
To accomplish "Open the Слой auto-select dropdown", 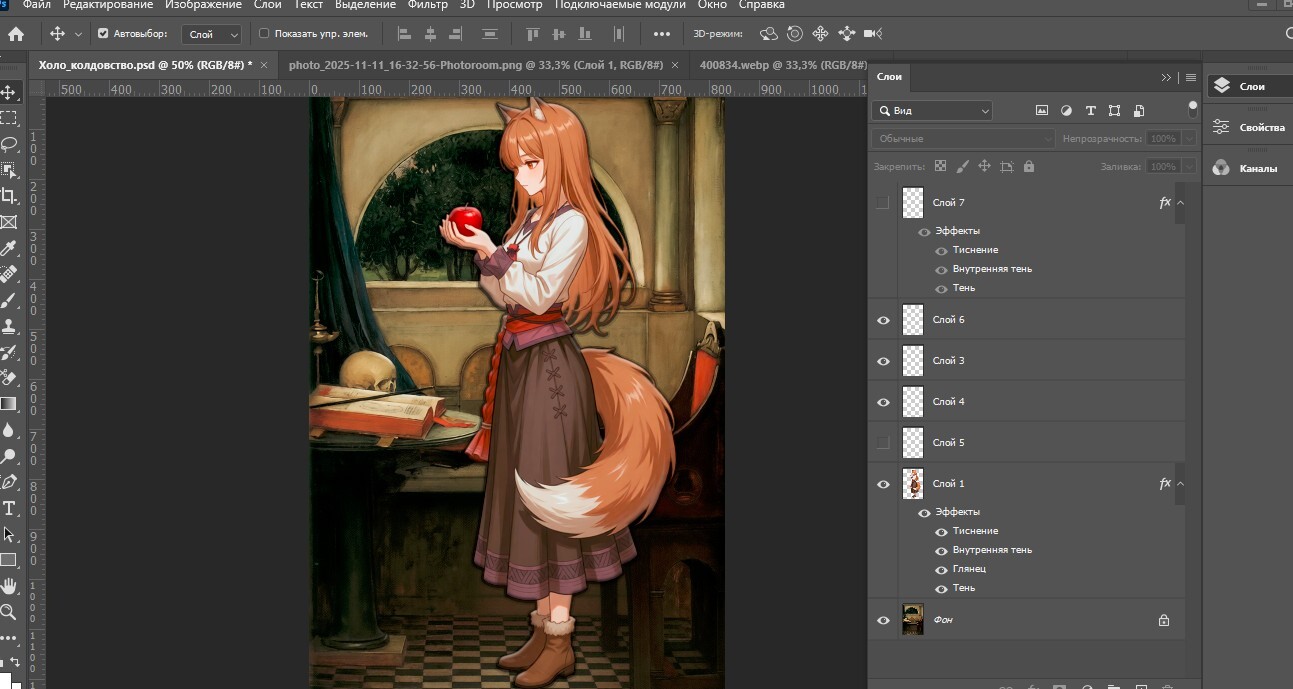I will click(212, 34).
